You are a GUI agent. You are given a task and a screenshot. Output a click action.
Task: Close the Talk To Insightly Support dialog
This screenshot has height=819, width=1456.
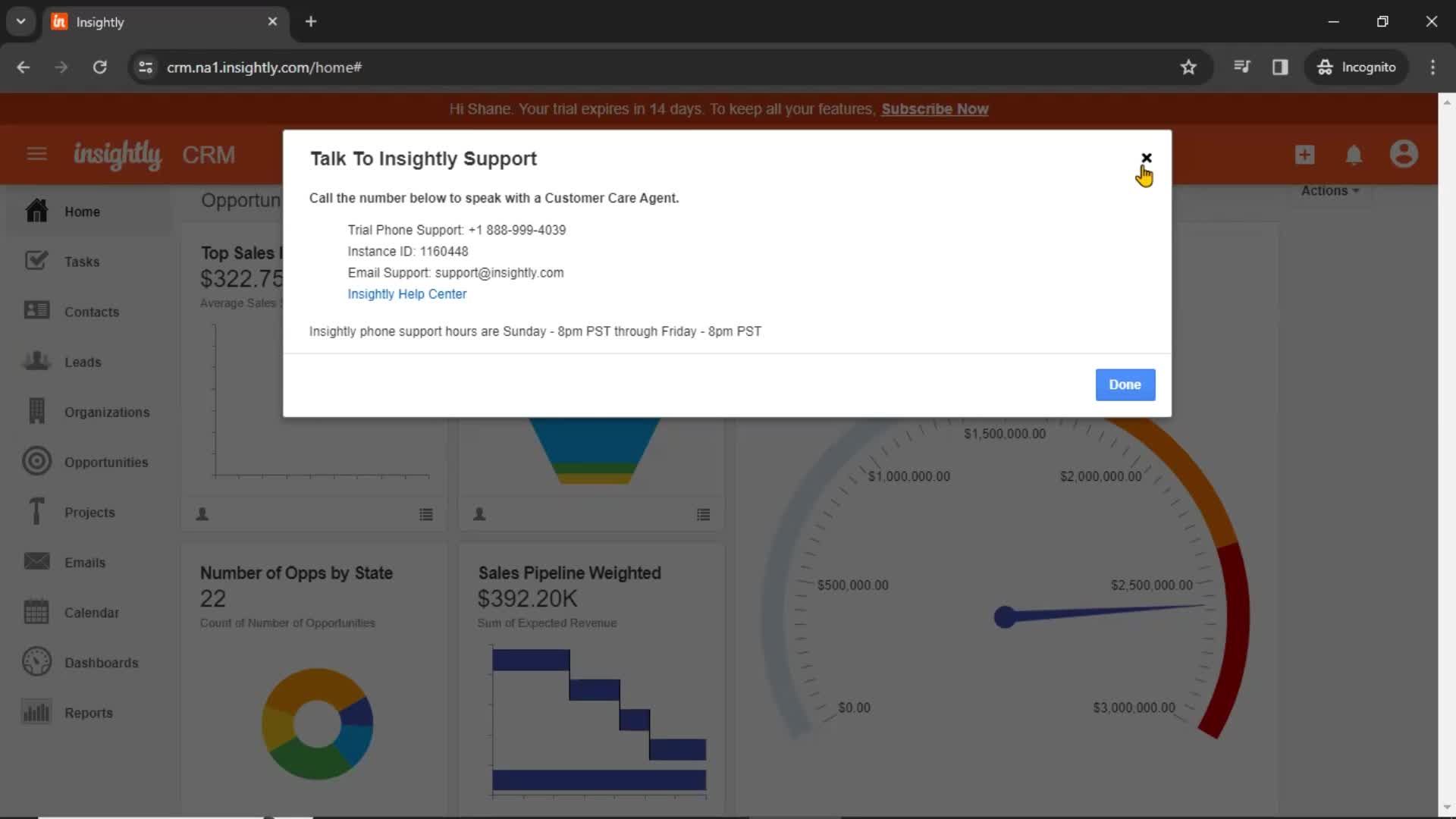click(x=1145, y=157)
